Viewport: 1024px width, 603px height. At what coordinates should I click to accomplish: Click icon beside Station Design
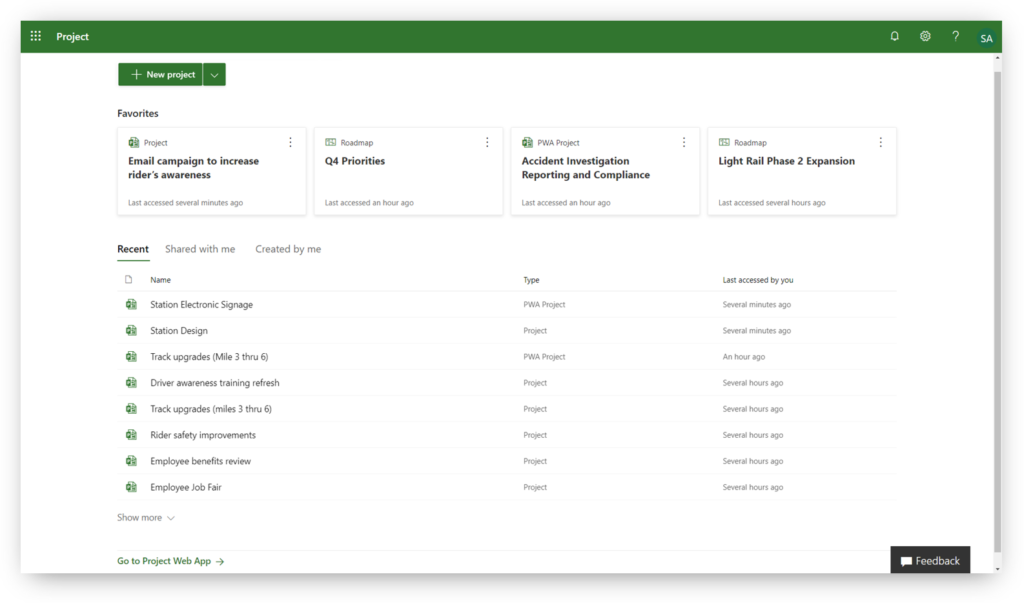click(x=131, y=331)
